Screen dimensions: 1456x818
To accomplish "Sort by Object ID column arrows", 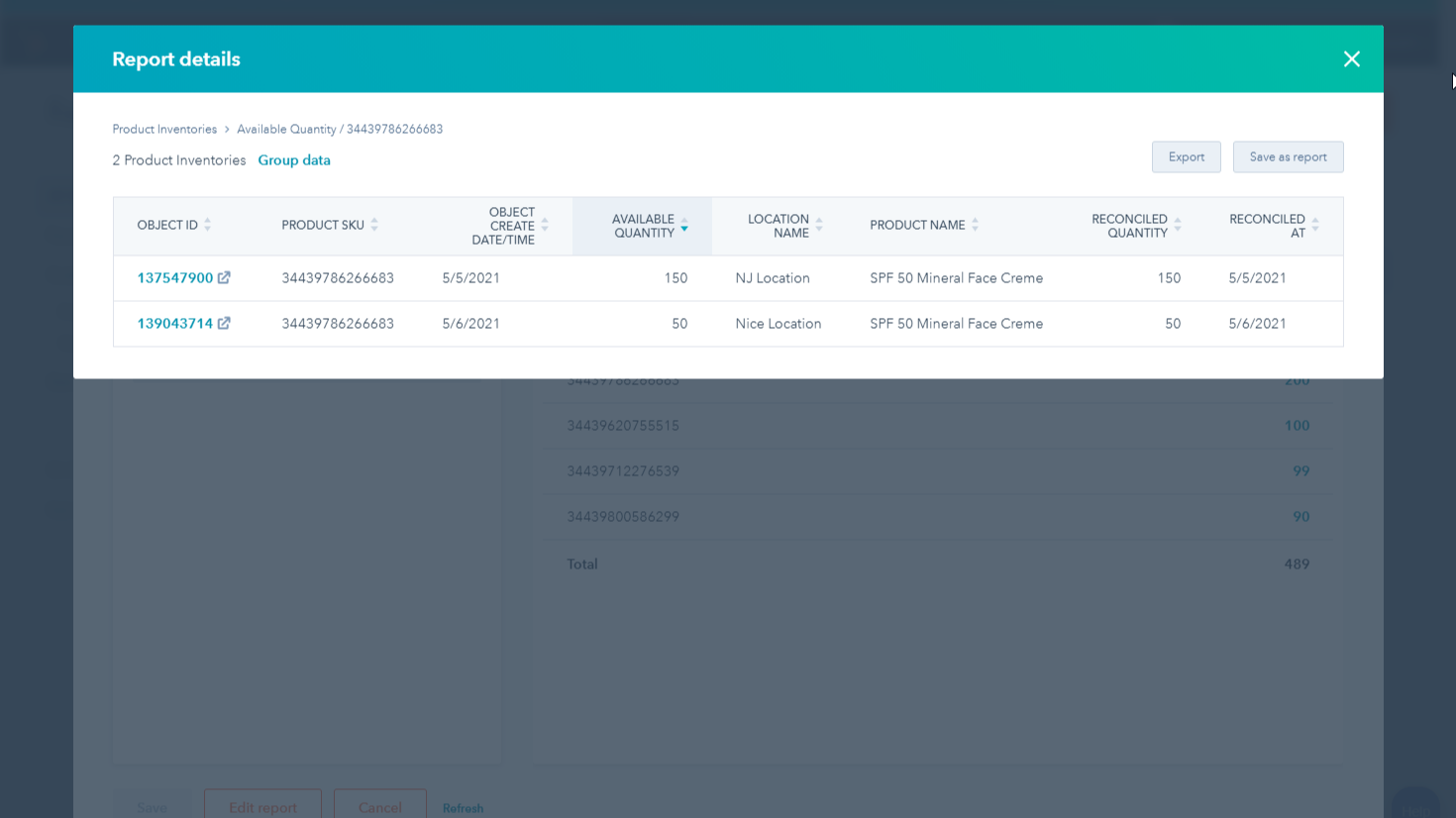I will (207, 226).
